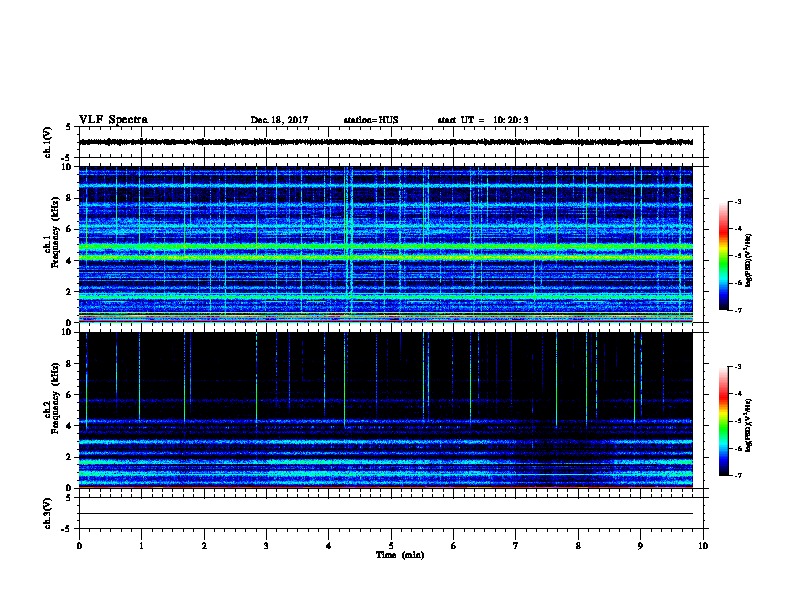Click the ch.1 color scale axis title
The height and width of the screenshot is (612, 792).
click(x=748, y=260)
